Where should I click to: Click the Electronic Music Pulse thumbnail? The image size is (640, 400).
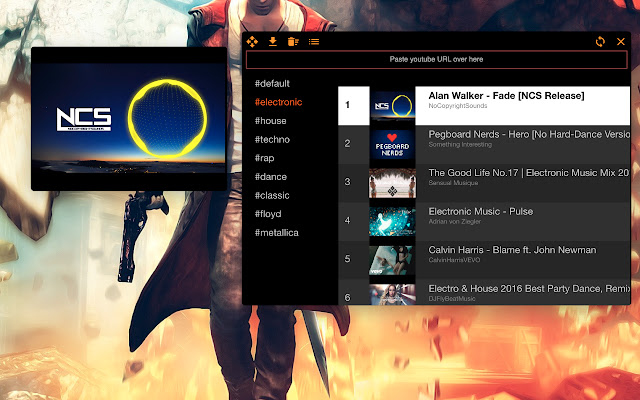392,222
